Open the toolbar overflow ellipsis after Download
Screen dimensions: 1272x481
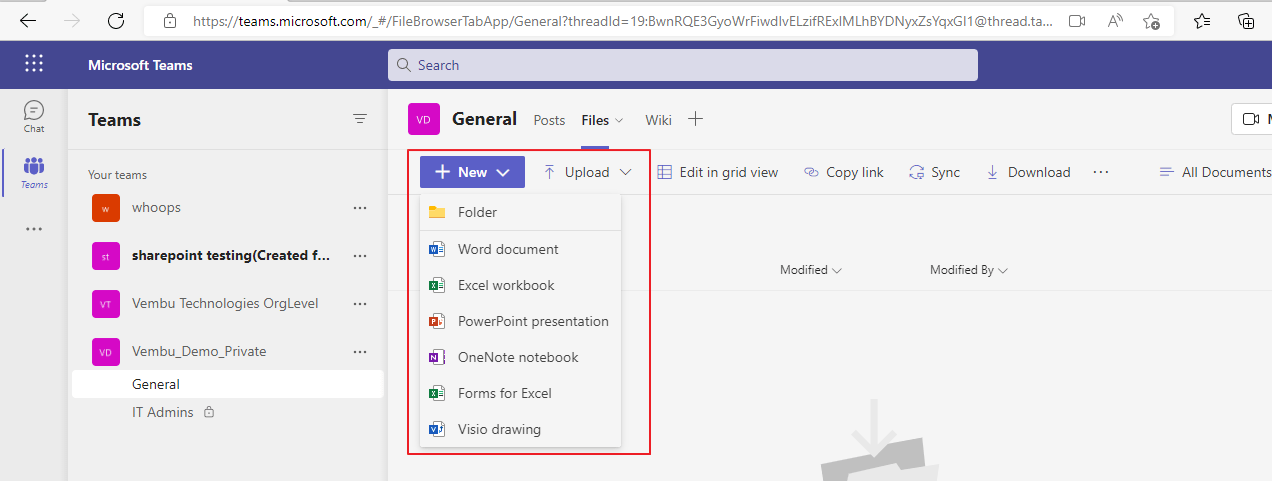(1101, 172)
